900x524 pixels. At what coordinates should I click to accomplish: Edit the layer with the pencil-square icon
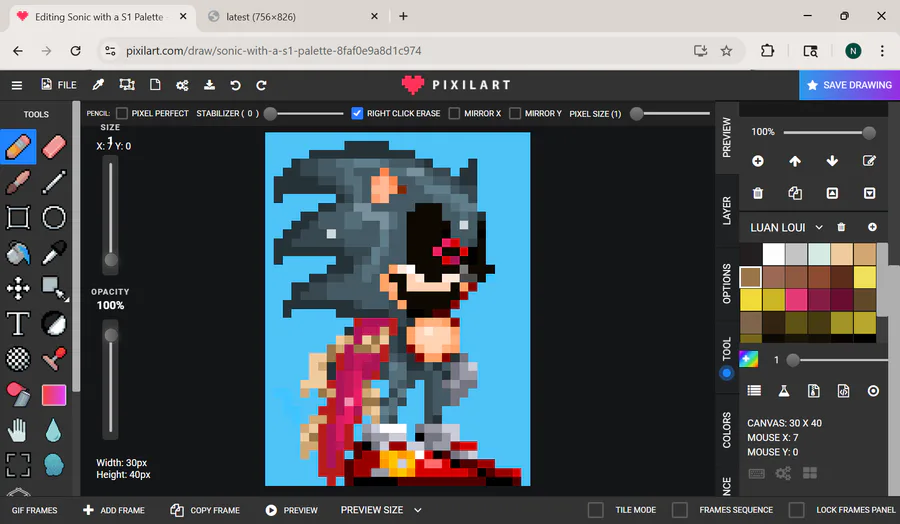[870, 161]
